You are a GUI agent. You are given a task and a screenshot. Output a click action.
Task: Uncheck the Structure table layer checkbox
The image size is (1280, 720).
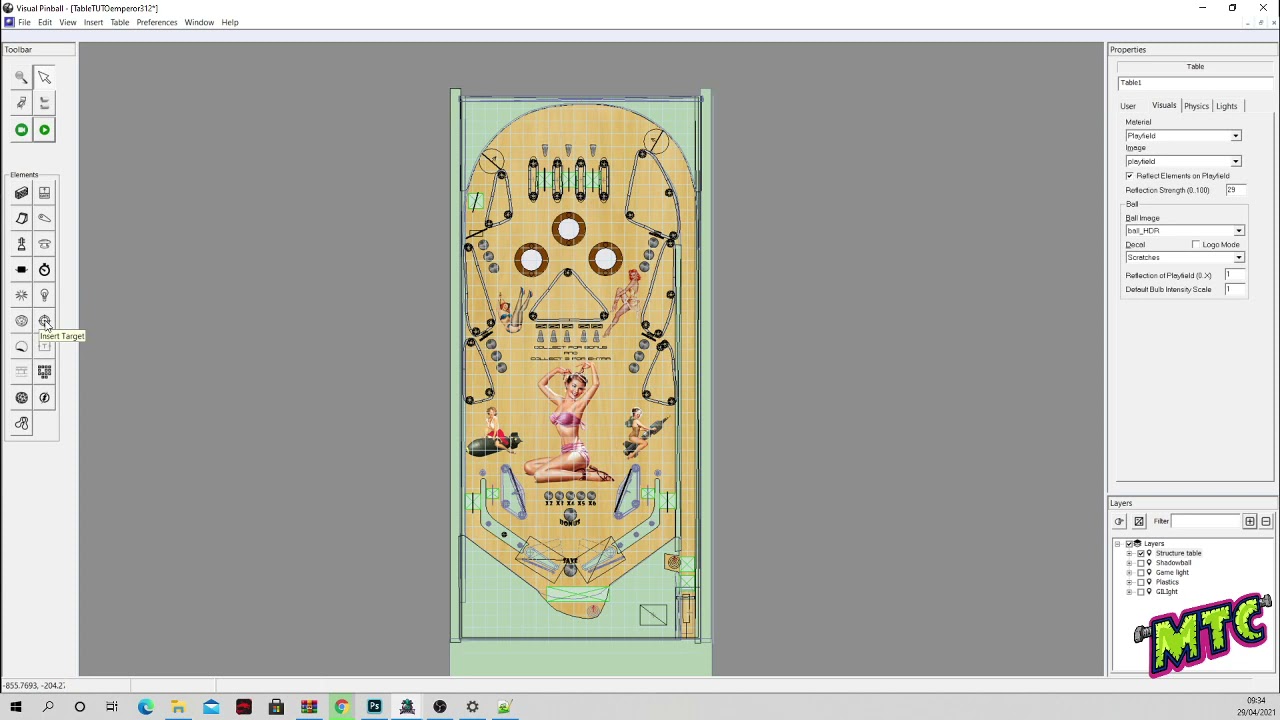[1141, 553]
